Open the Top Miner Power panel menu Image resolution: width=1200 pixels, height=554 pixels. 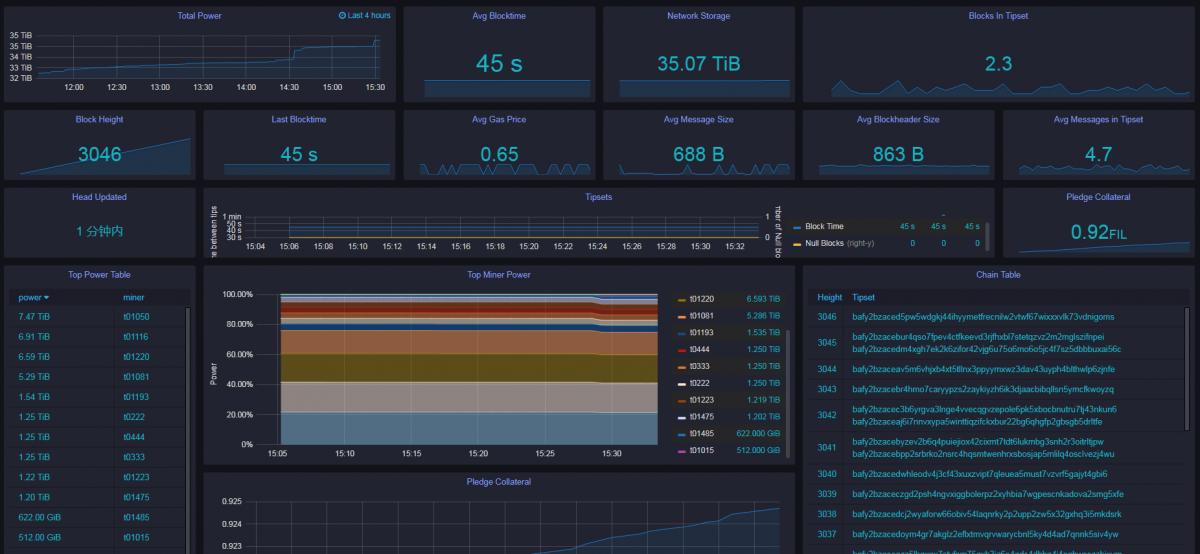point(498,274)
